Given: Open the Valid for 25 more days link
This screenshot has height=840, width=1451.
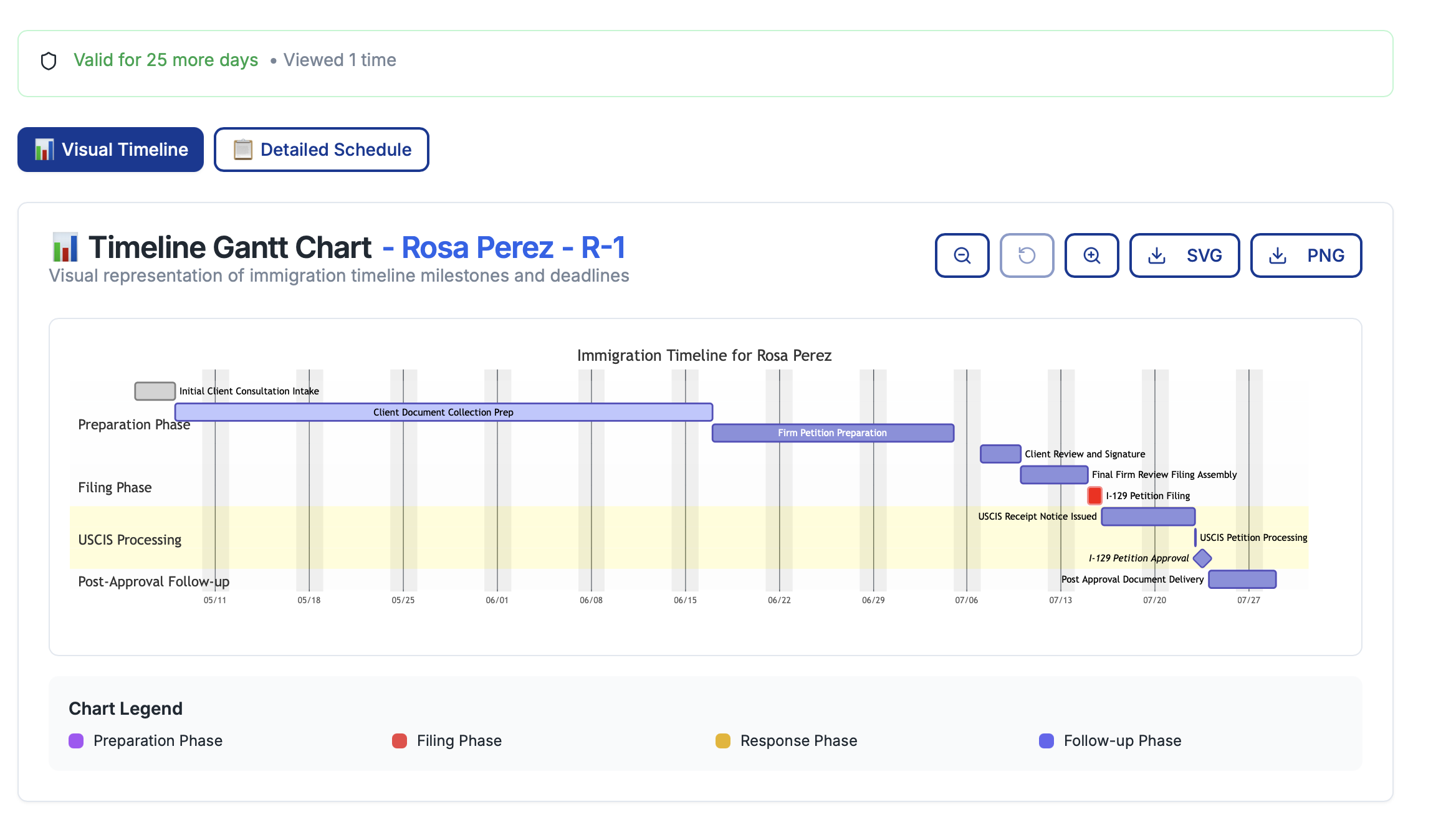Looking at the screenshot, I should pos(166,60).
